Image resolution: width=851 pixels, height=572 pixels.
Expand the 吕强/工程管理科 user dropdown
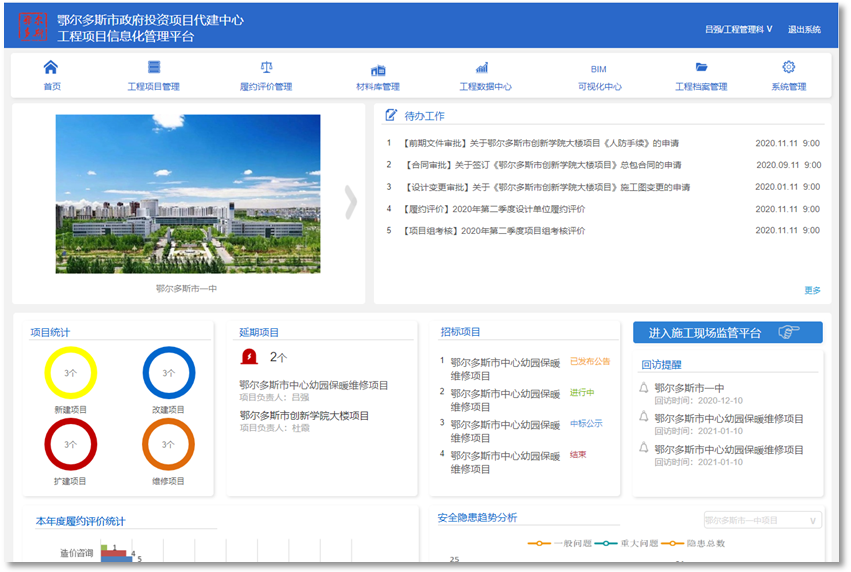738,30
